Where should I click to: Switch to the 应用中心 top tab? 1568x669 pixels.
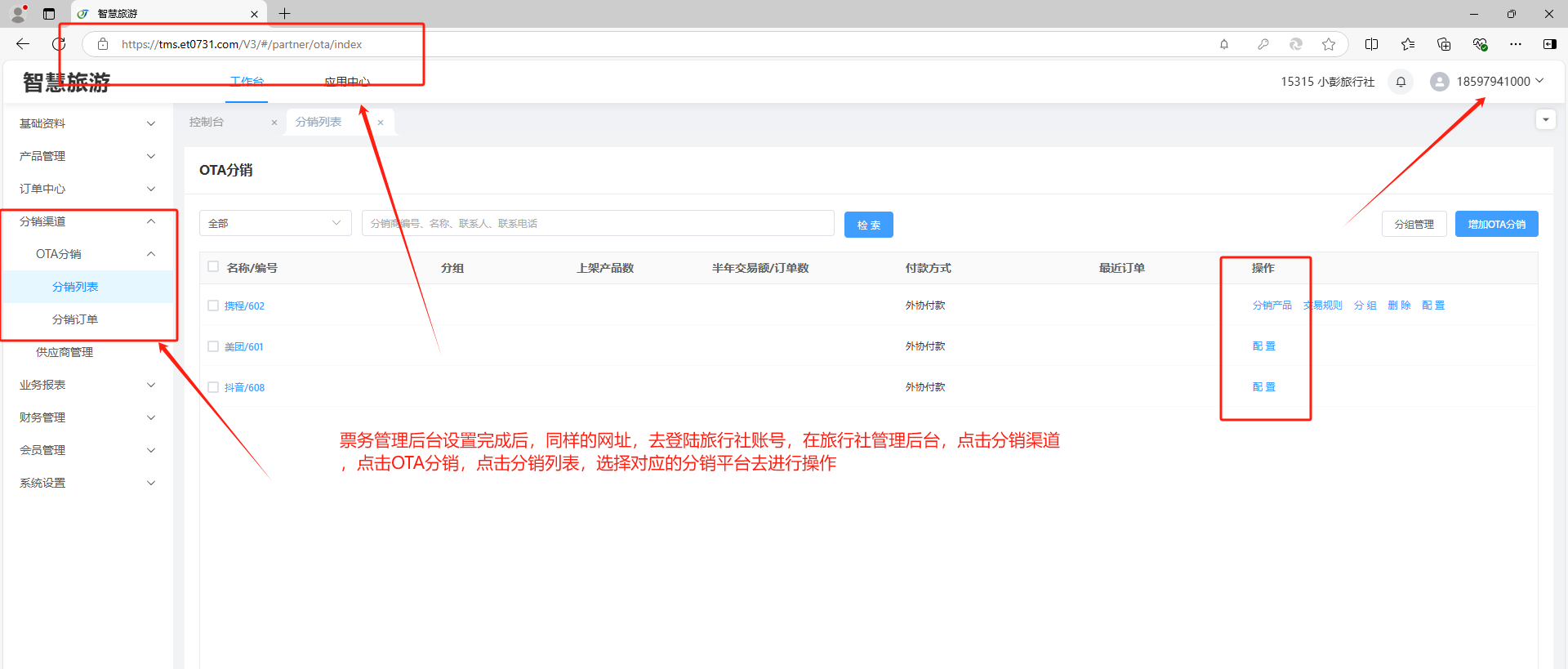tap(347, 82)
